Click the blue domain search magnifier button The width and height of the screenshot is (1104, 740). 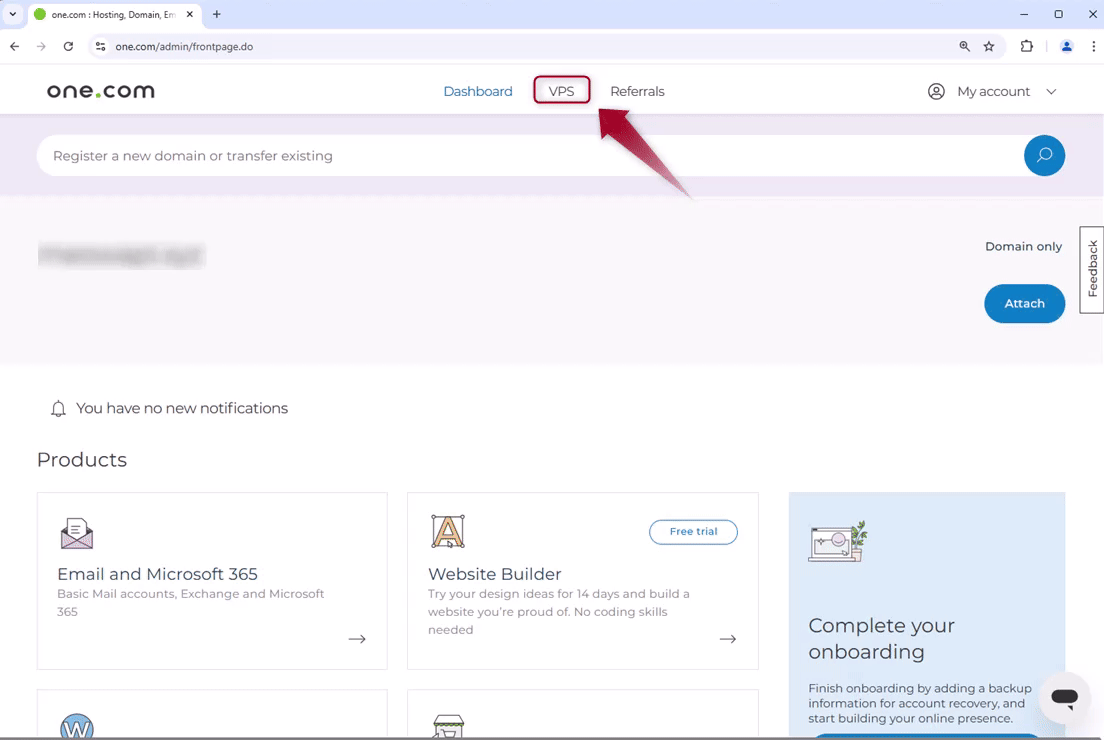(x=1044, y=156)
